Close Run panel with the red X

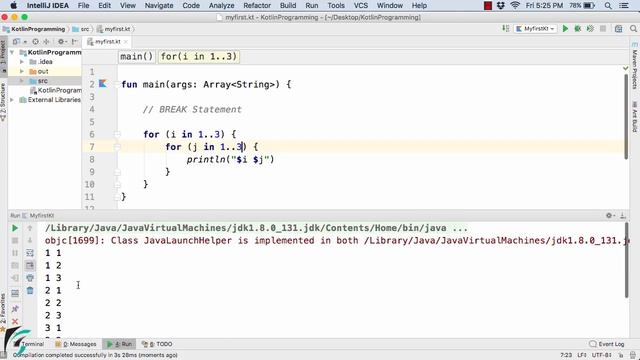pos(15,321)
